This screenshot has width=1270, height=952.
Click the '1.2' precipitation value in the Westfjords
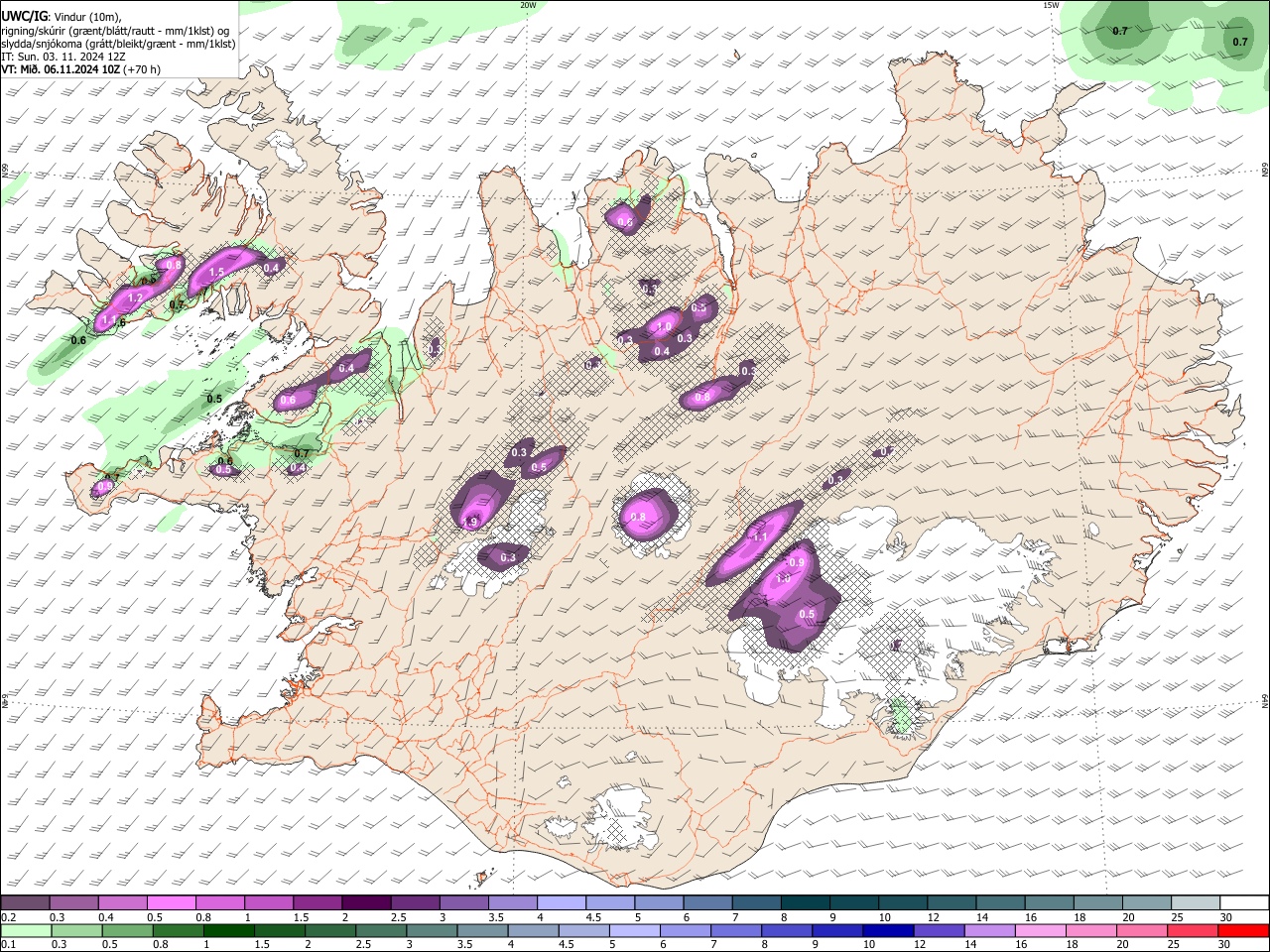[136, 297]
